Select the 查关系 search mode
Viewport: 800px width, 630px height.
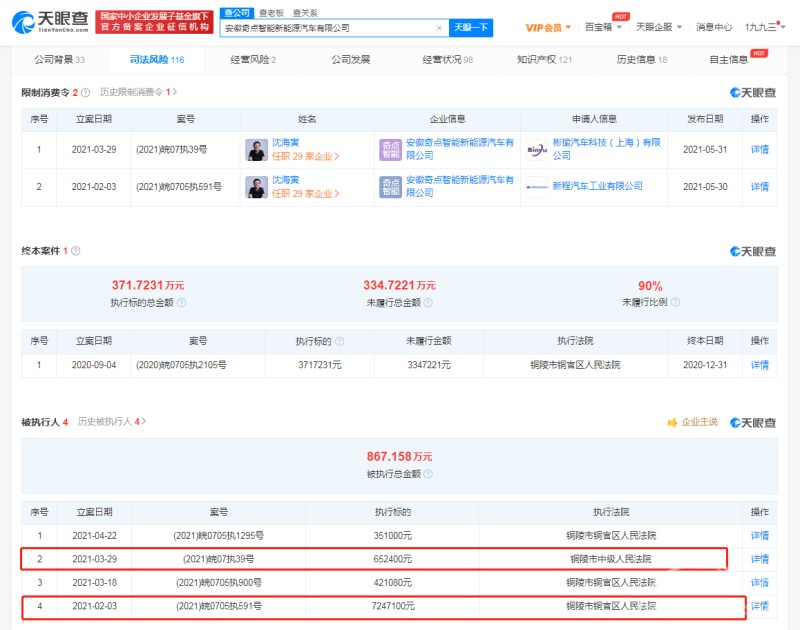point(304,12)
